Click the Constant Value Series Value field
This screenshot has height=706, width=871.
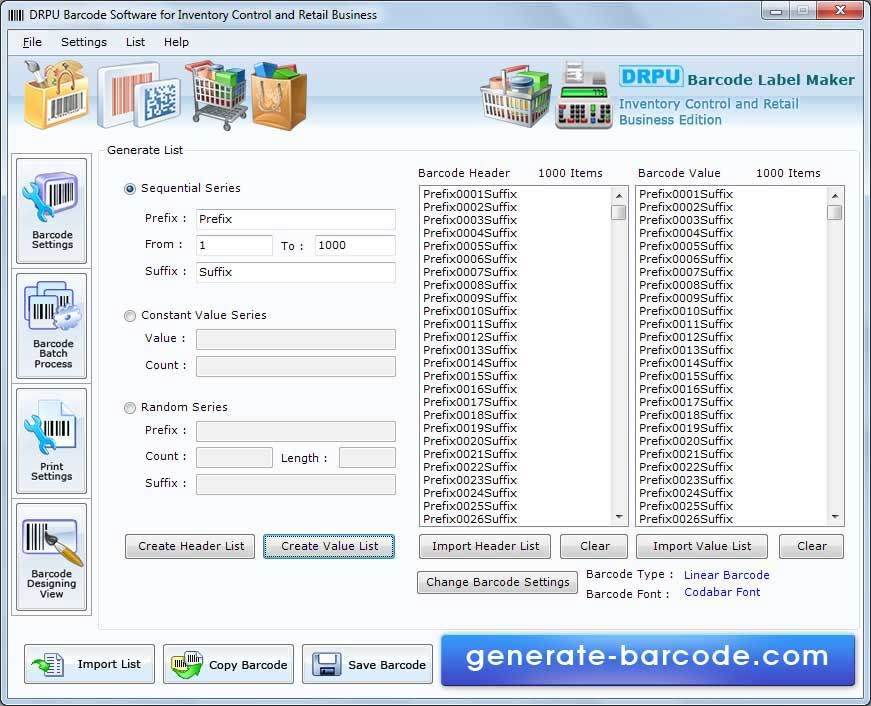[296, 339]
